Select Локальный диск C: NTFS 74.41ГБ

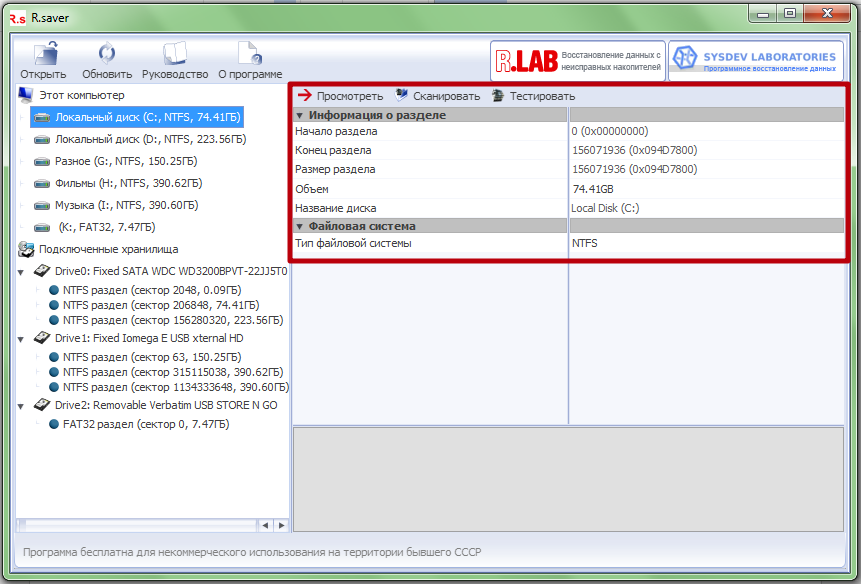(x=137, y=117)
